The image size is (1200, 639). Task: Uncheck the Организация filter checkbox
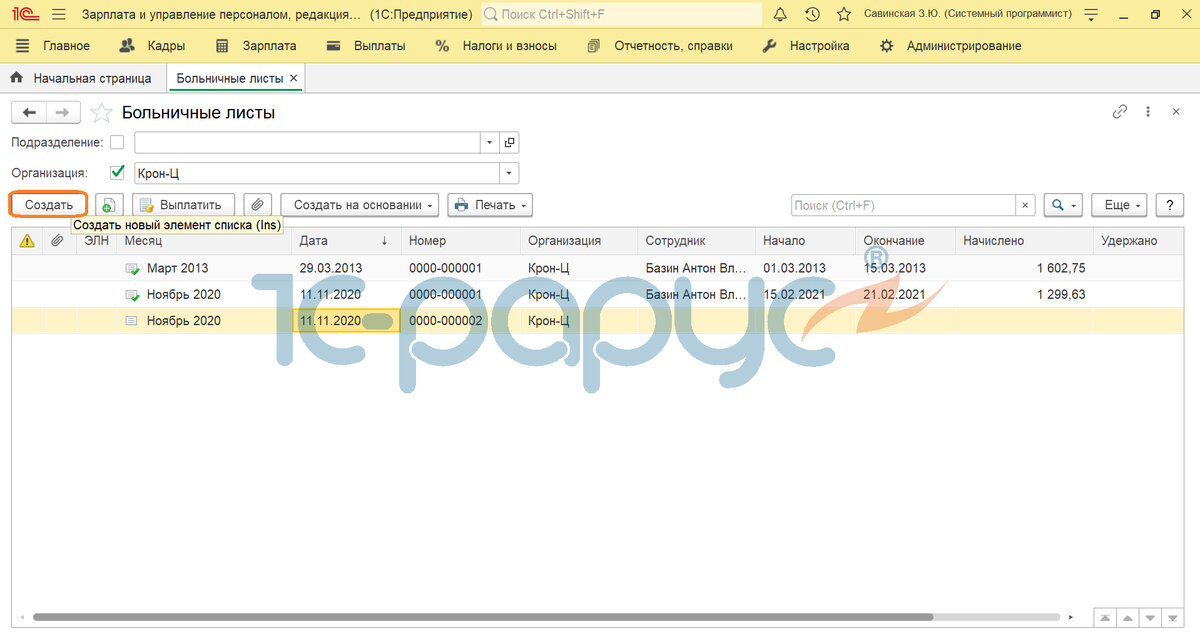coord(117,172)
